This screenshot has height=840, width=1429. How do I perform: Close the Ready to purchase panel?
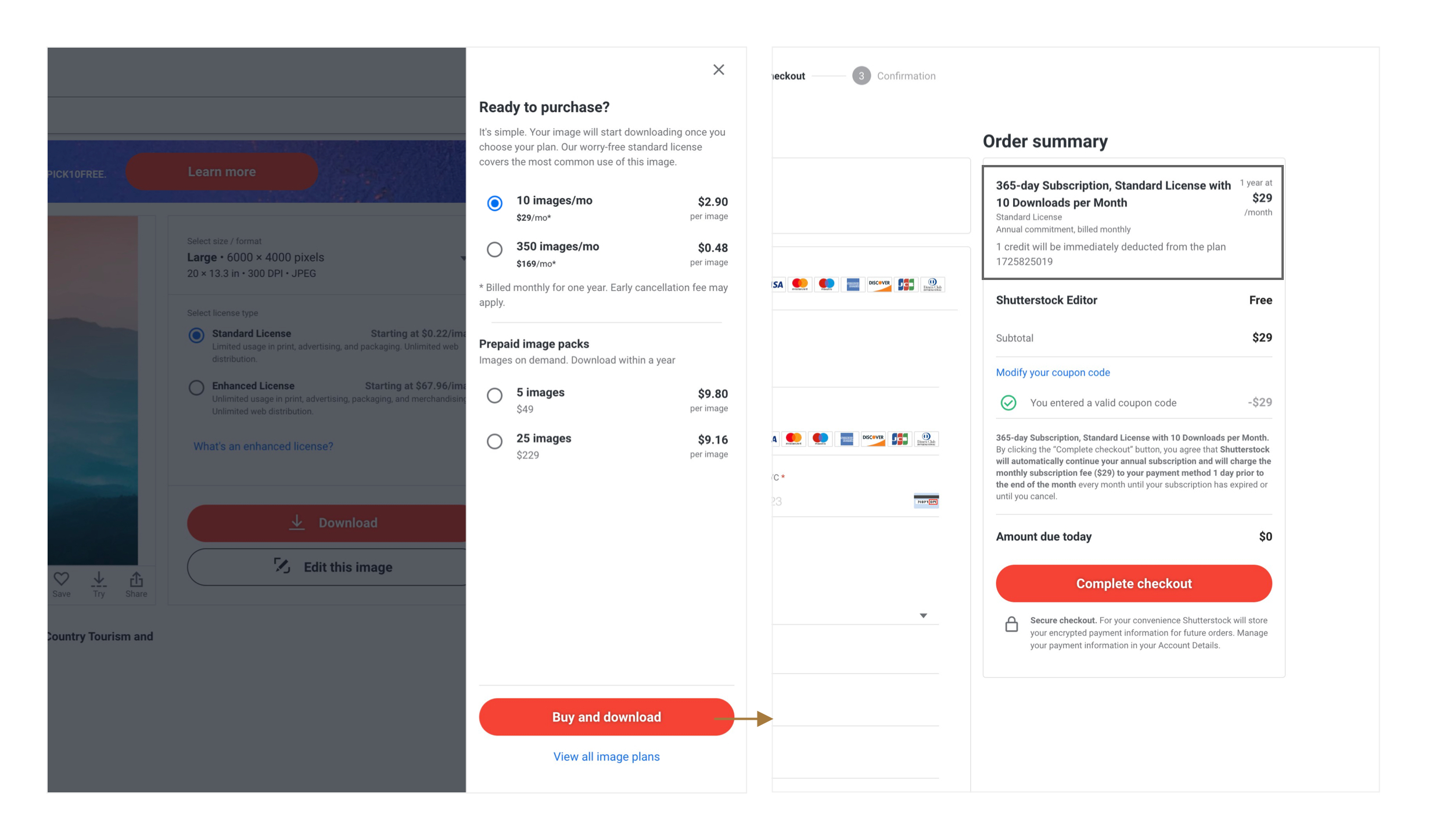click(x=719, y=70)
